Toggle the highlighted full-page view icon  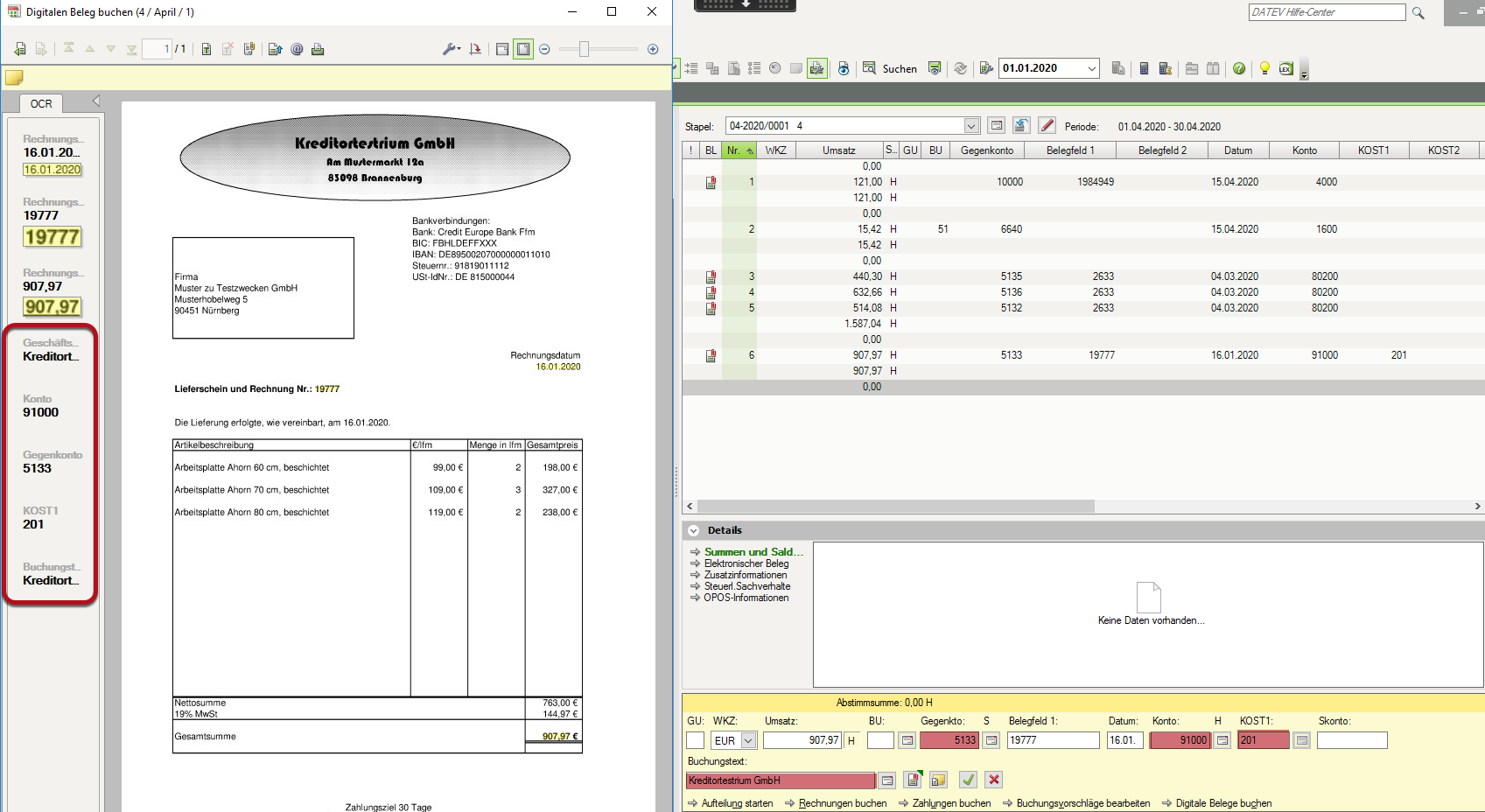(x=523, y=50)
